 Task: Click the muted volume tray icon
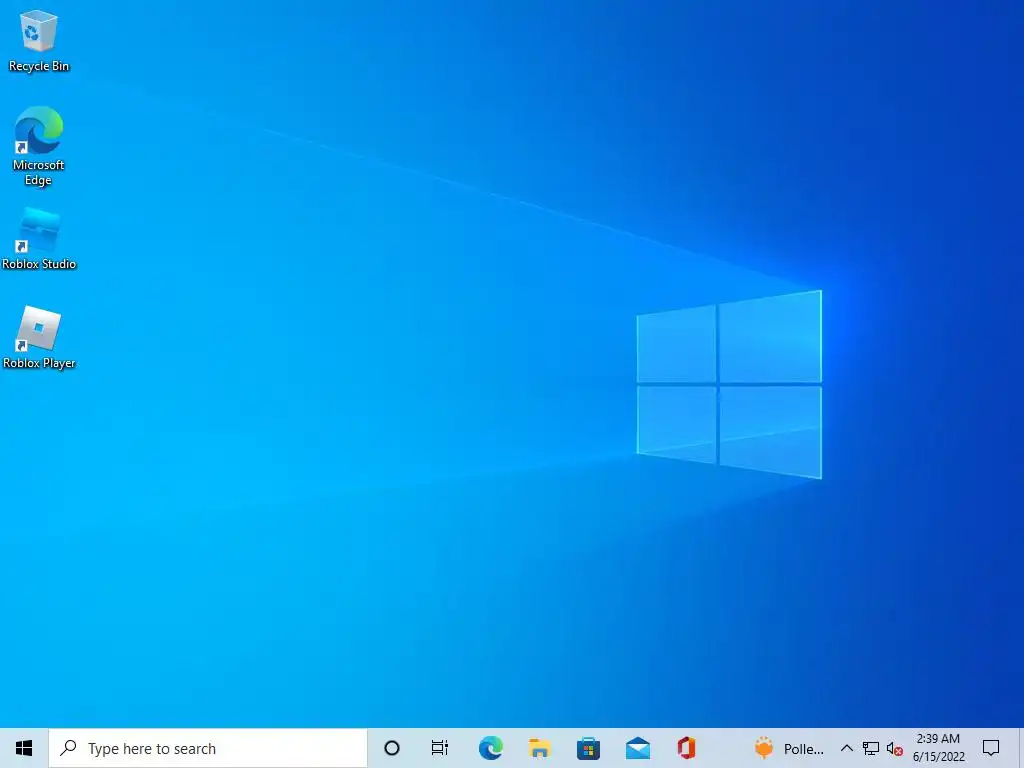[x=895, y=748]
